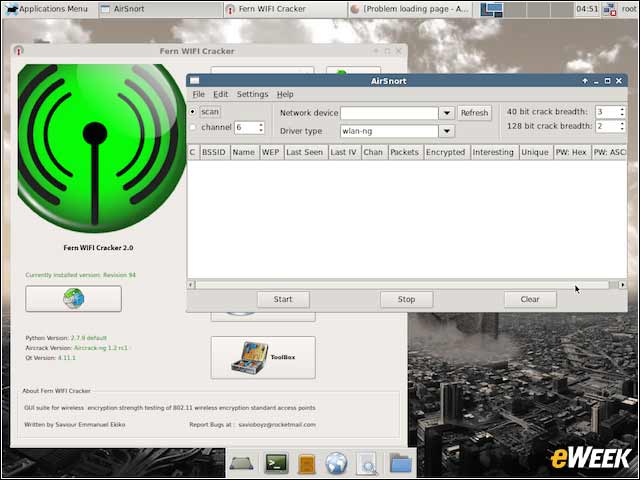Open the blue folder icon in the dock
Screen dimensions: 640x480
click(x=401, y=464)
